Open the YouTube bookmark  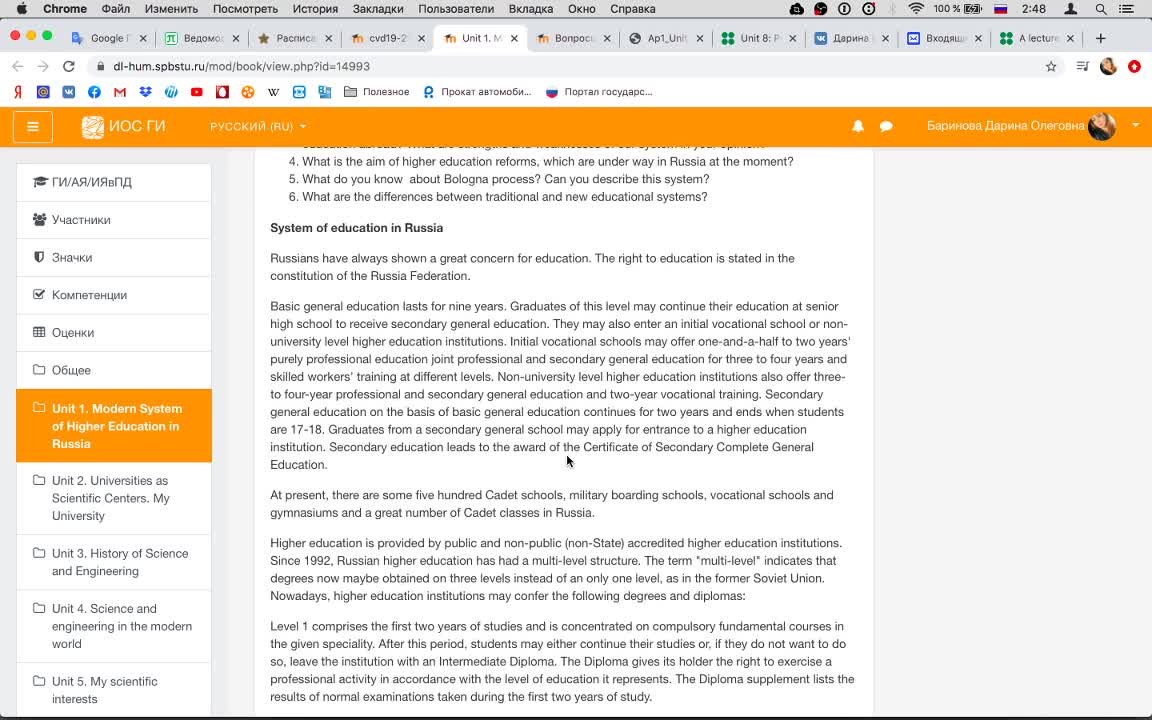[196, 92]
